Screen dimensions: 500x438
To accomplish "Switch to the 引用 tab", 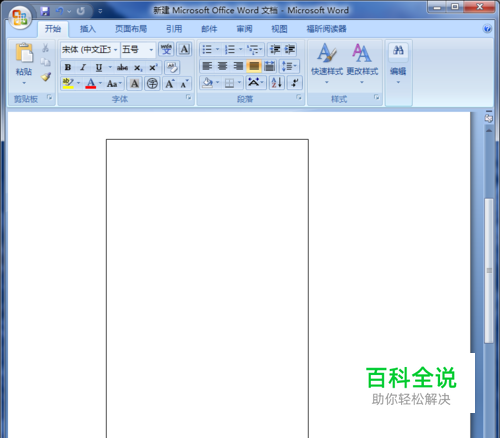I will click(x=174, y=29).
